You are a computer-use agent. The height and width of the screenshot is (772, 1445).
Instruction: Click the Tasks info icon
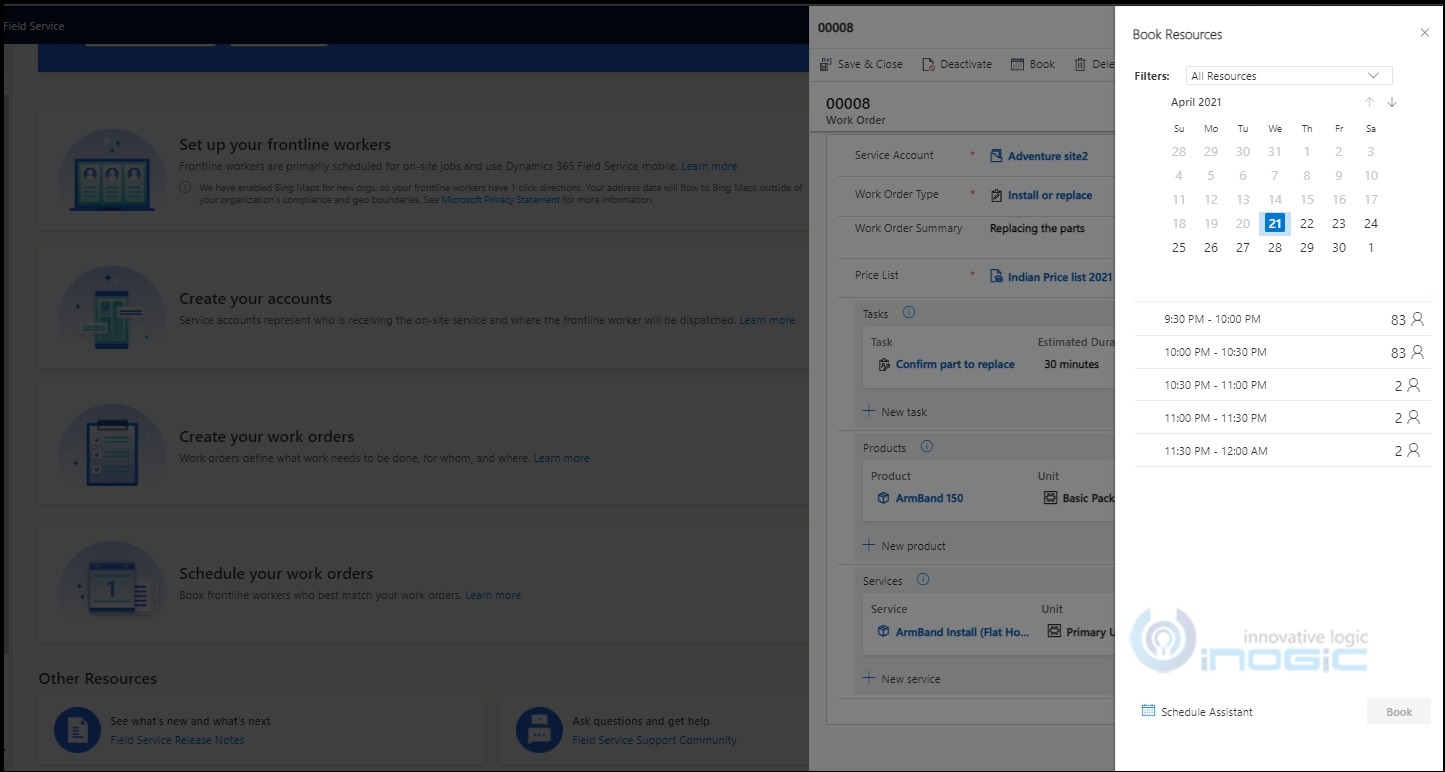(x=909, y=313)
